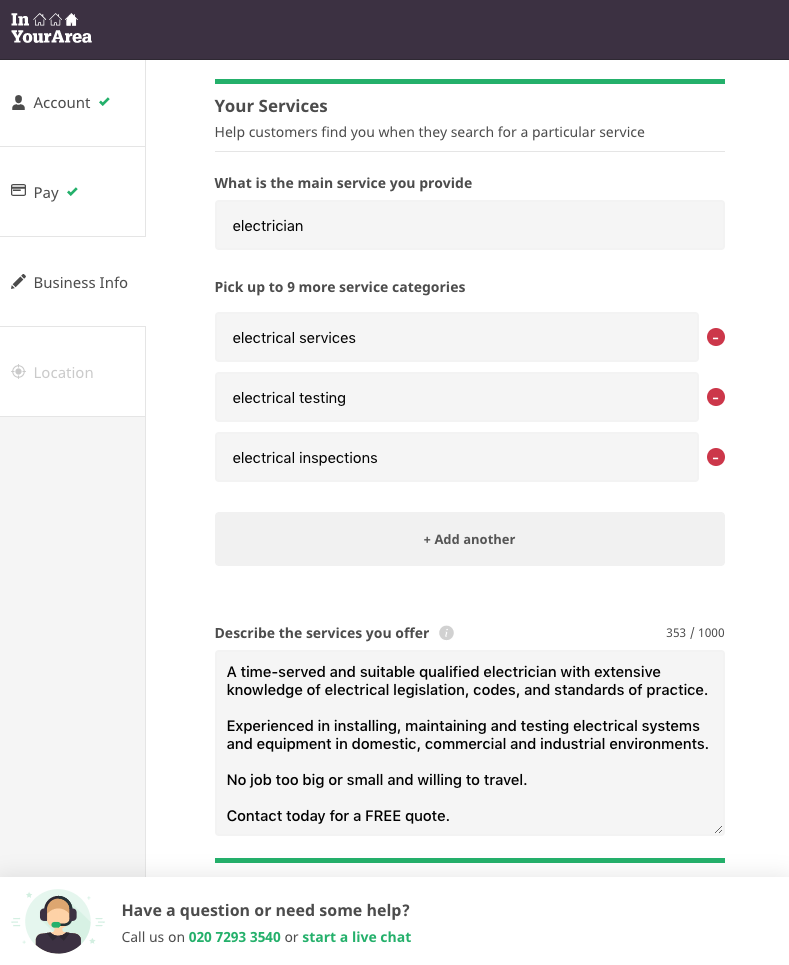The image size is (789, 965).
Task: Grab the description textarea resize handle
Action: [718, 829]
